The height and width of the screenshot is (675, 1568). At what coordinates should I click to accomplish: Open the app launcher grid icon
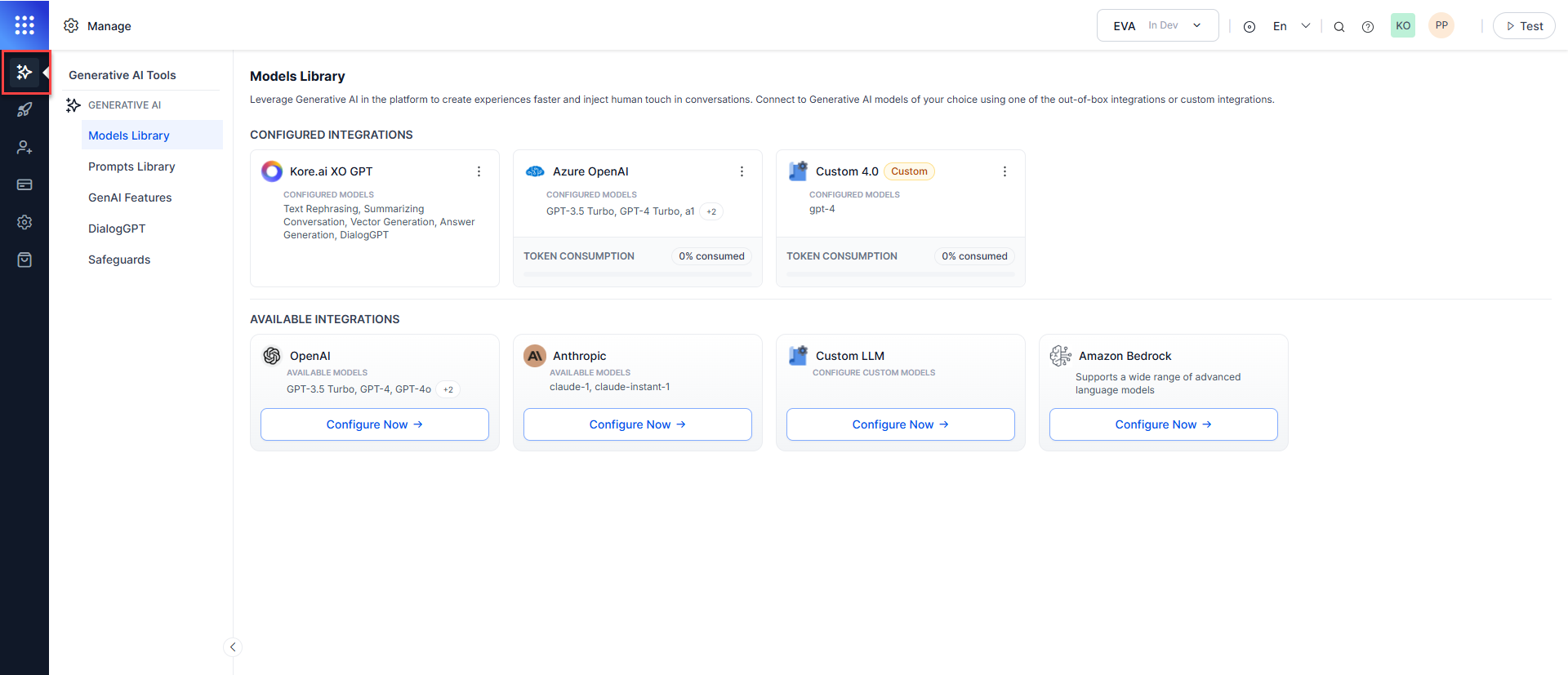click(x=24, y=25)
